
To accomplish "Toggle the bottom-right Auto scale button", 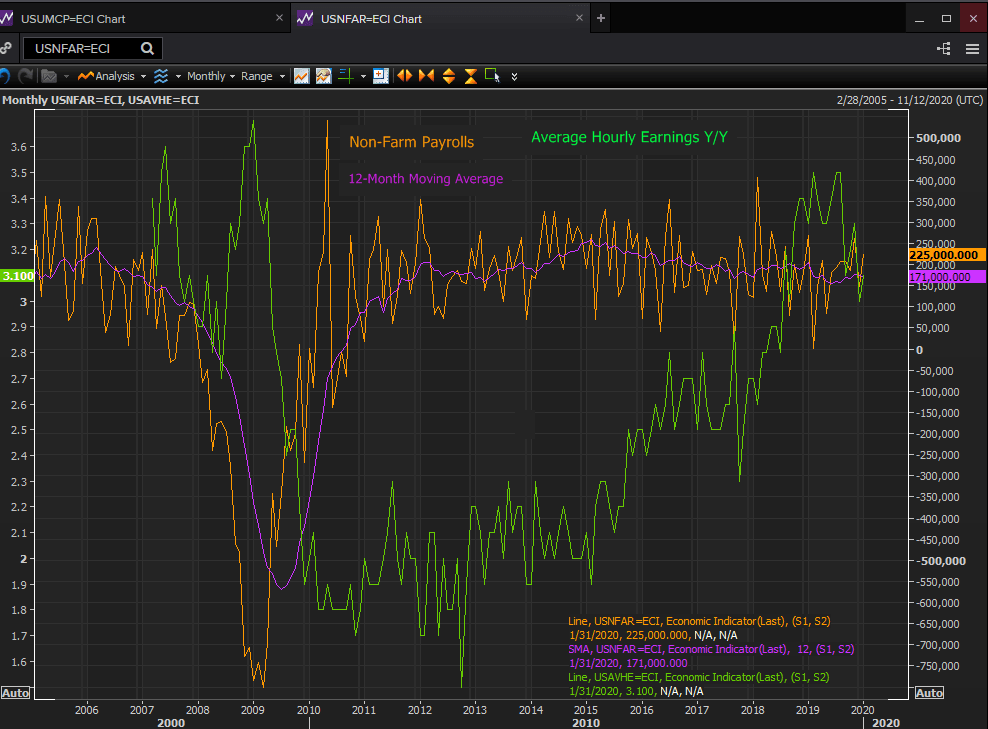I will pos(928,693).
